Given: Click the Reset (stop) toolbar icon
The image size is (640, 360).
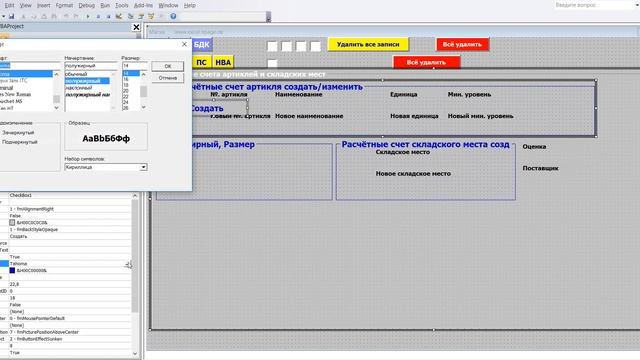Looking at the screenshot, I should [108, 16].
